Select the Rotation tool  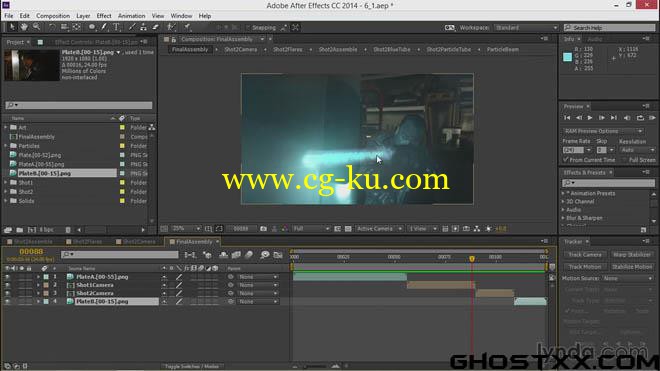click(x=52, y=27)
